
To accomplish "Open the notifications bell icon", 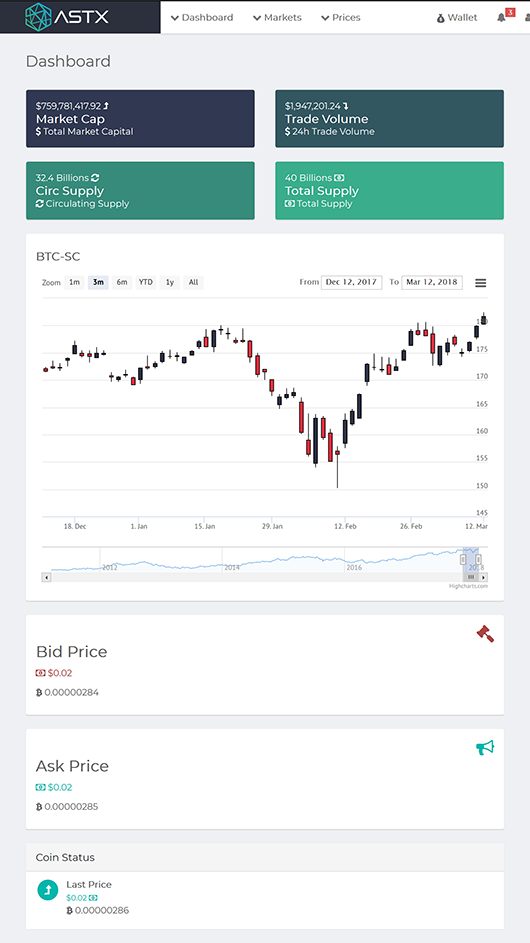I will tap(501, 17).
